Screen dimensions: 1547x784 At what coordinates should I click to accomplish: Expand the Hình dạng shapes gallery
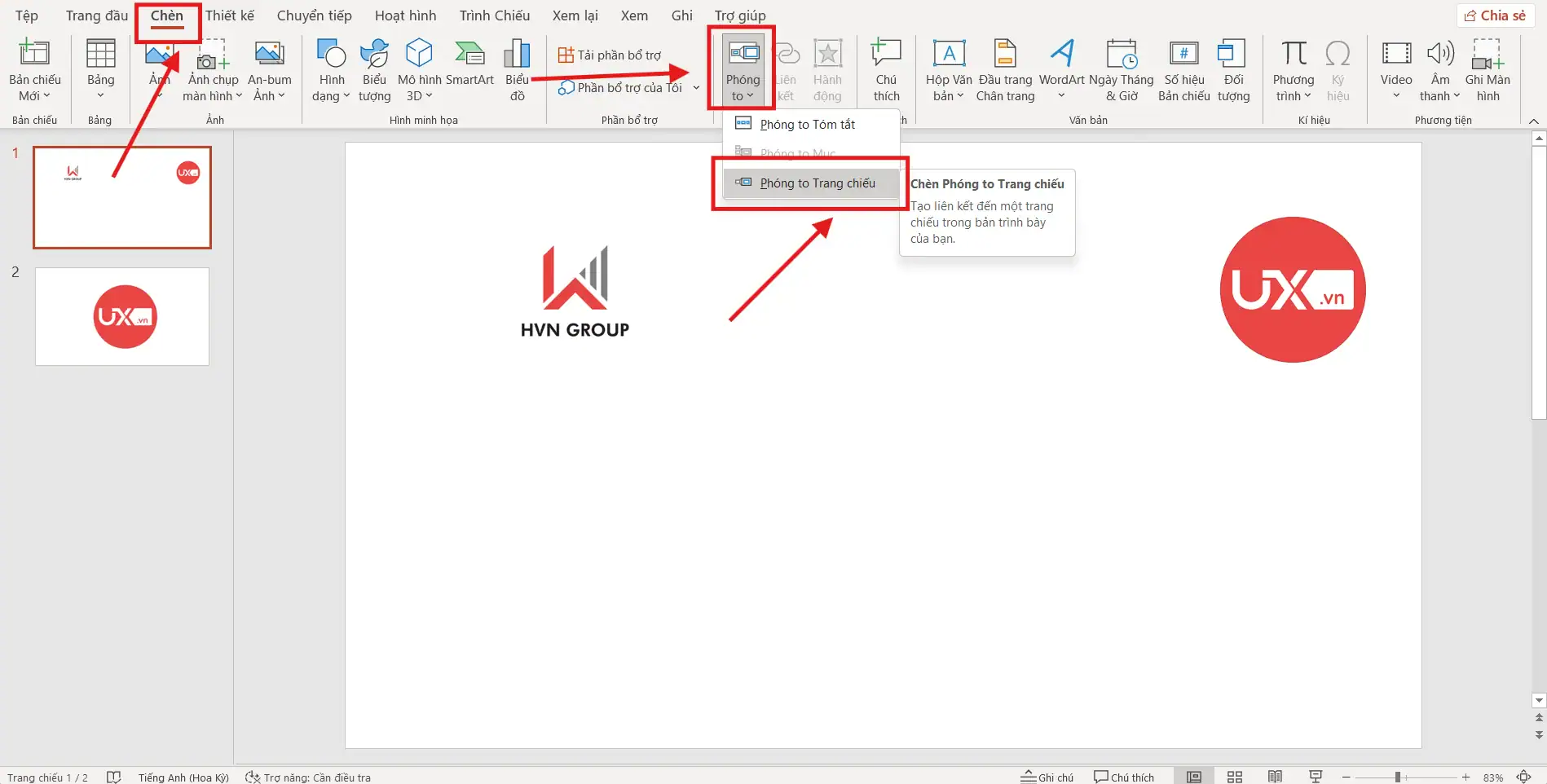331,69
